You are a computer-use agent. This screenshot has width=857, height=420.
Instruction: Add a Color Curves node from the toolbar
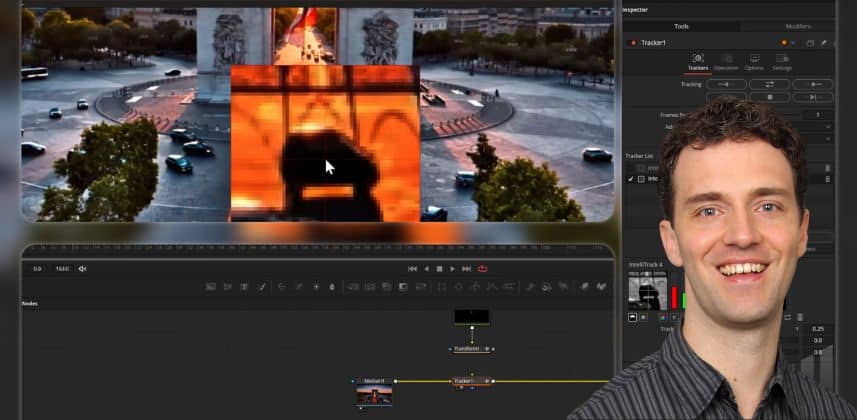coord(299,286)
